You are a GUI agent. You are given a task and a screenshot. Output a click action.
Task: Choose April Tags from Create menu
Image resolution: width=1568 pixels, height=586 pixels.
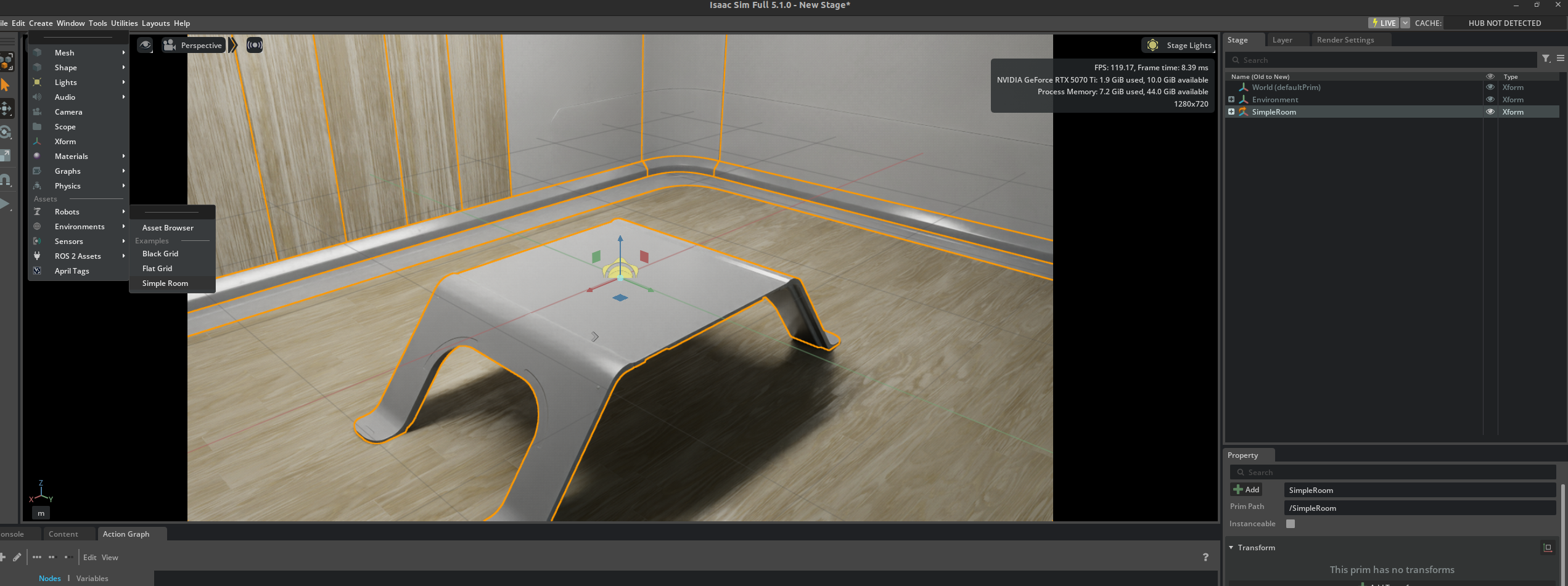point(79,271)
